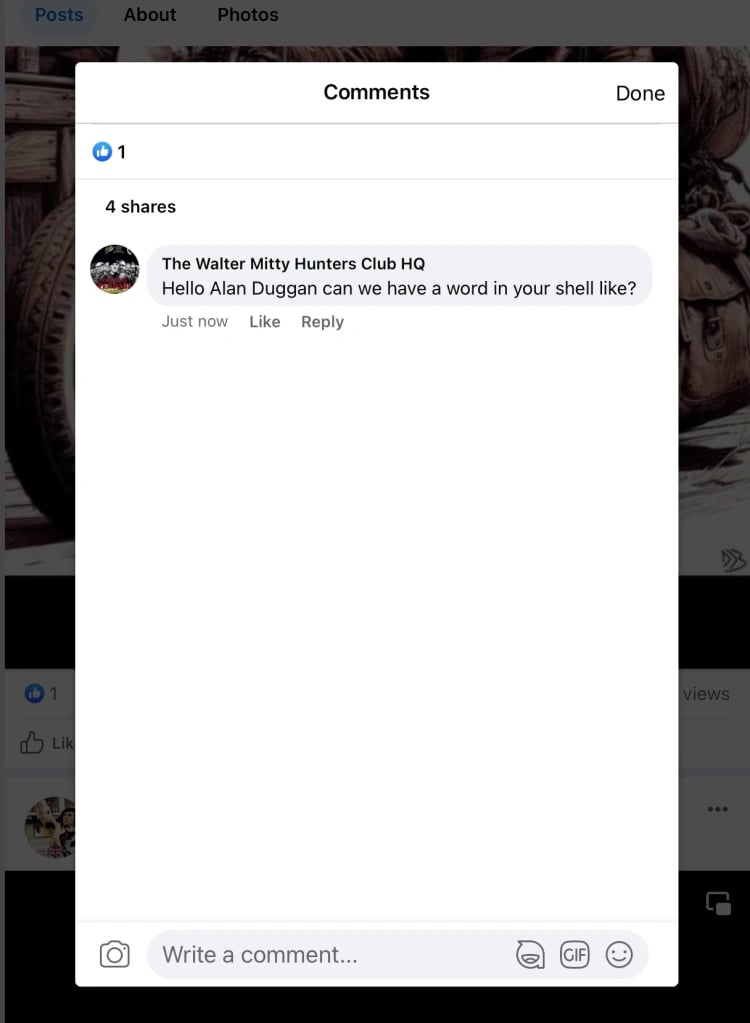
Task: Open the Photos tab
Action: click(x=248, y=14)
